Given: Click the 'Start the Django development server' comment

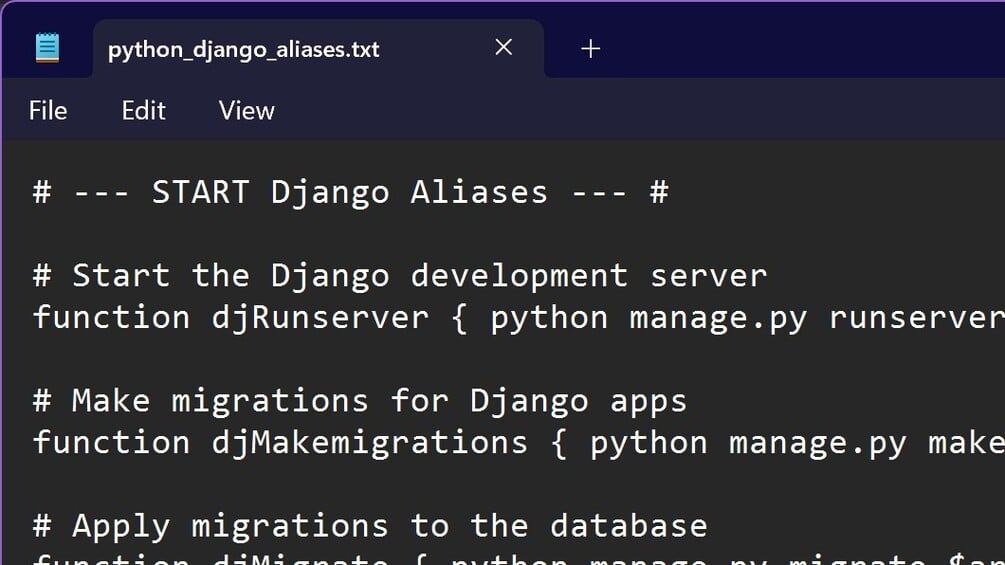Looking at the screenshot, I should [x=400, y=276].
